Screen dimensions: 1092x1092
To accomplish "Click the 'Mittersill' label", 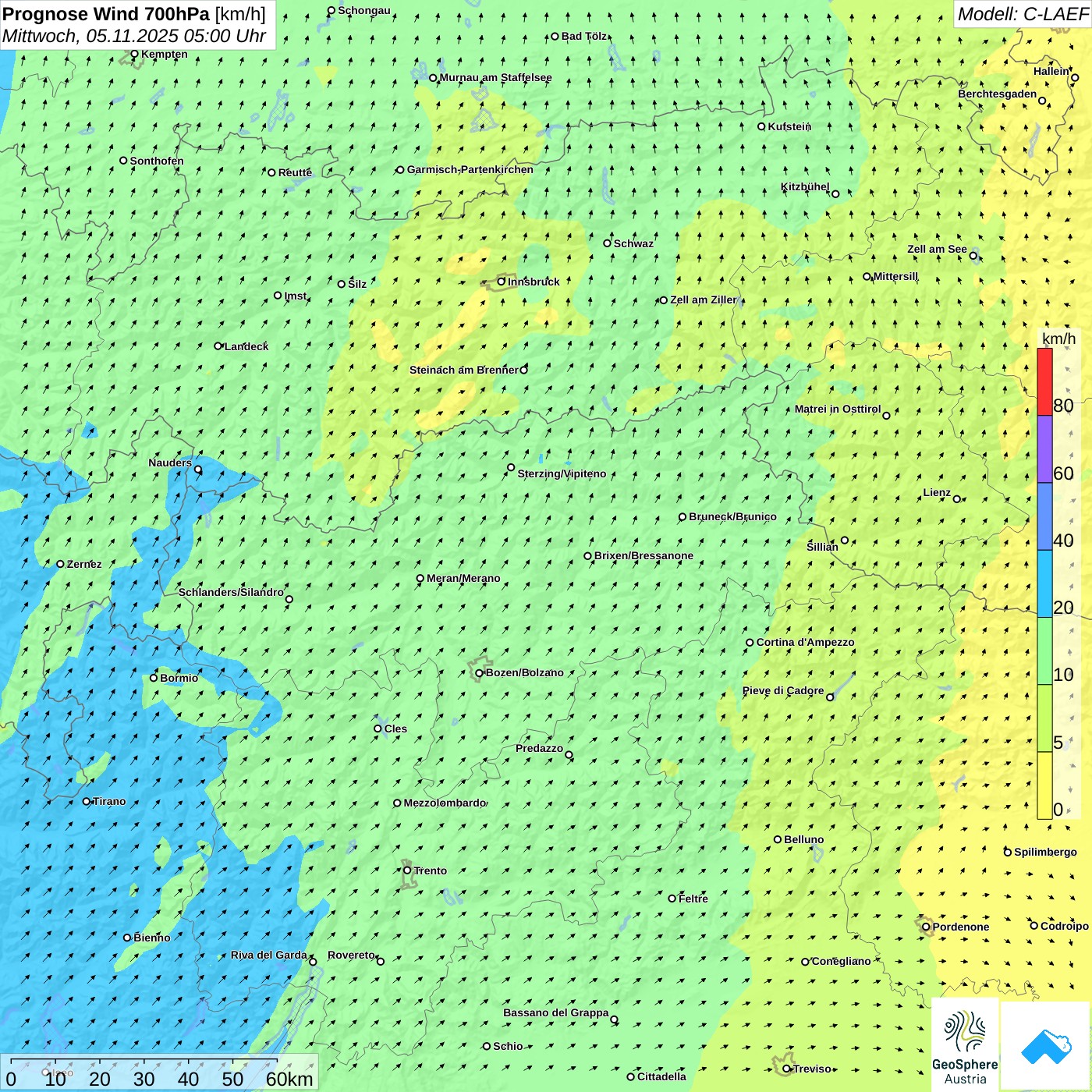I will pyautogui.click(x=895, y=276).
